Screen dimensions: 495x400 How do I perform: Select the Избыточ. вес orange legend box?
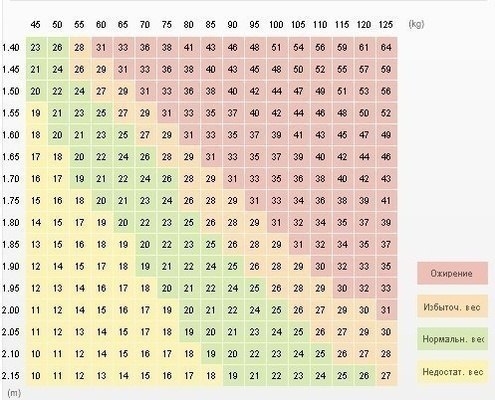tap(452, 306)
